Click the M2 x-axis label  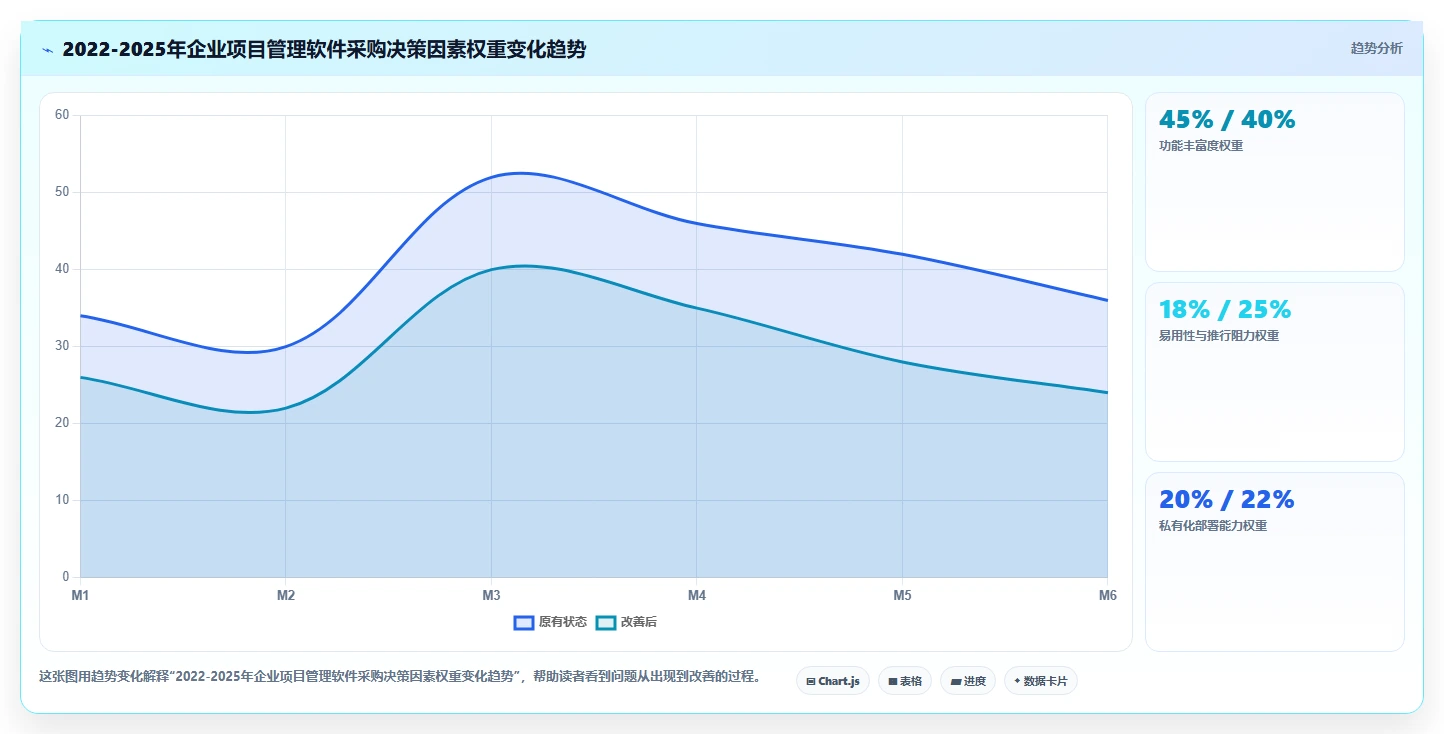[x=286, y=596]
